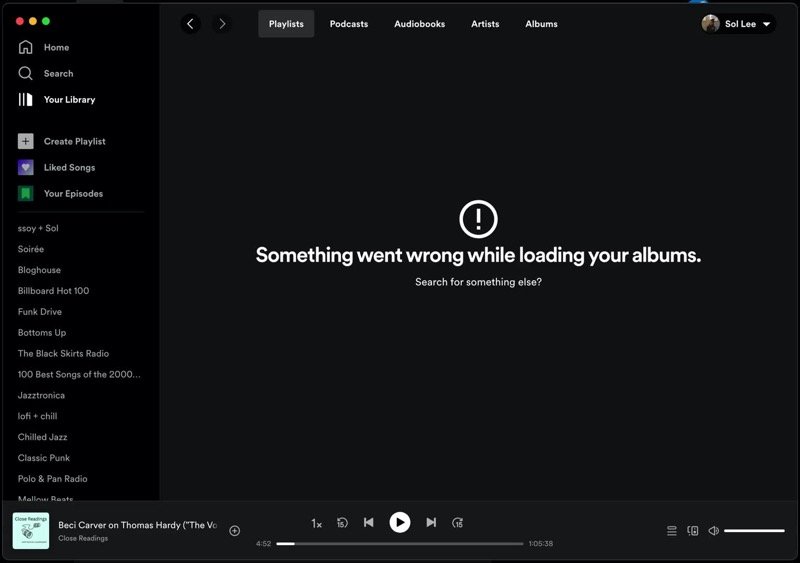
Task: Open the Close Readings album thumbnail
Action: pyautogui.click(x=31, y=531)
